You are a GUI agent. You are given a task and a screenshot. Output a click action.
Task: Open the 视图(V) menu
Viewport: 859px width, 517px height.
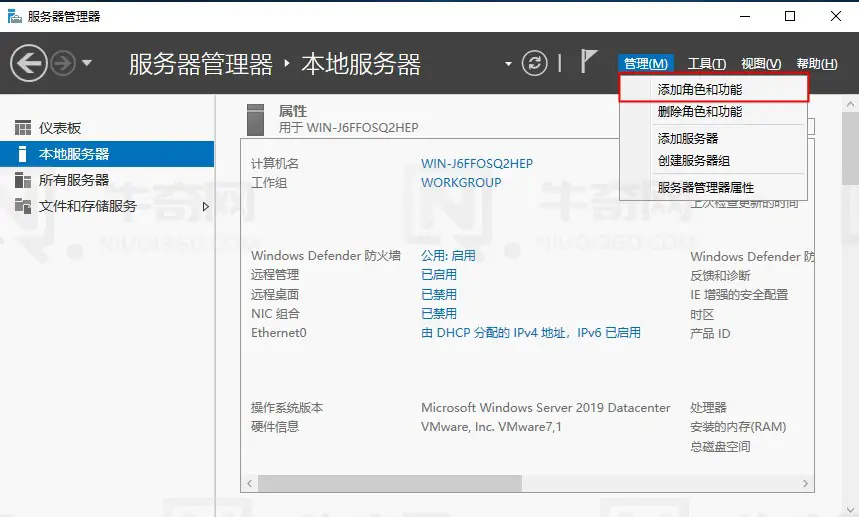tap(761, 64)
